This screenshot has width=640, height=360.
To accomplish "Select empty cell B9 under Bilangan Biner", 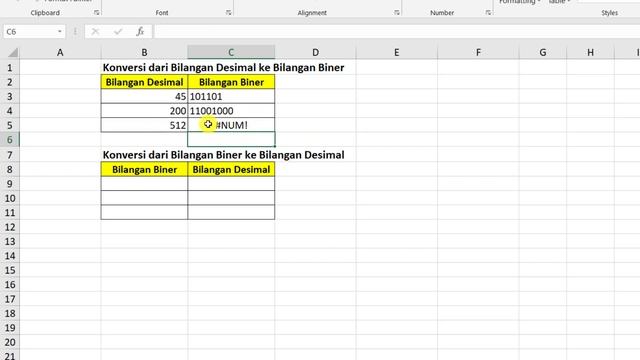I will tap(144, 184).
